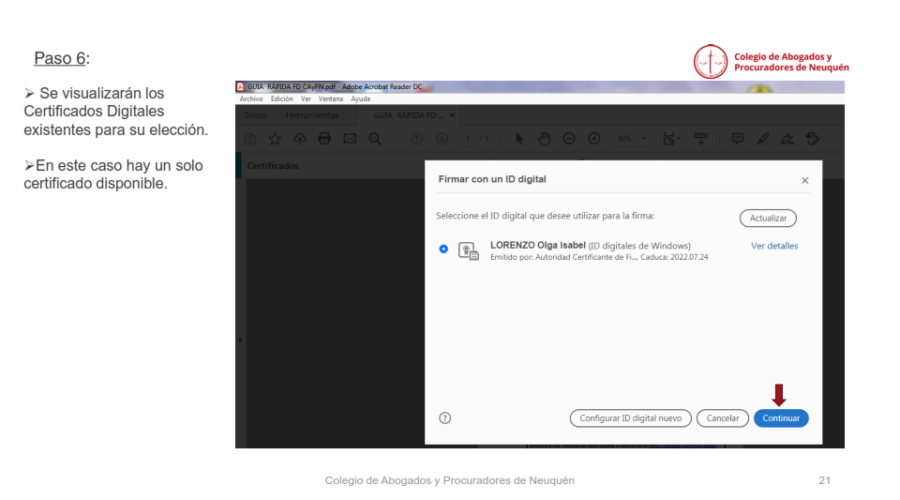Open the Ver menu

click(x=305, y=99)
